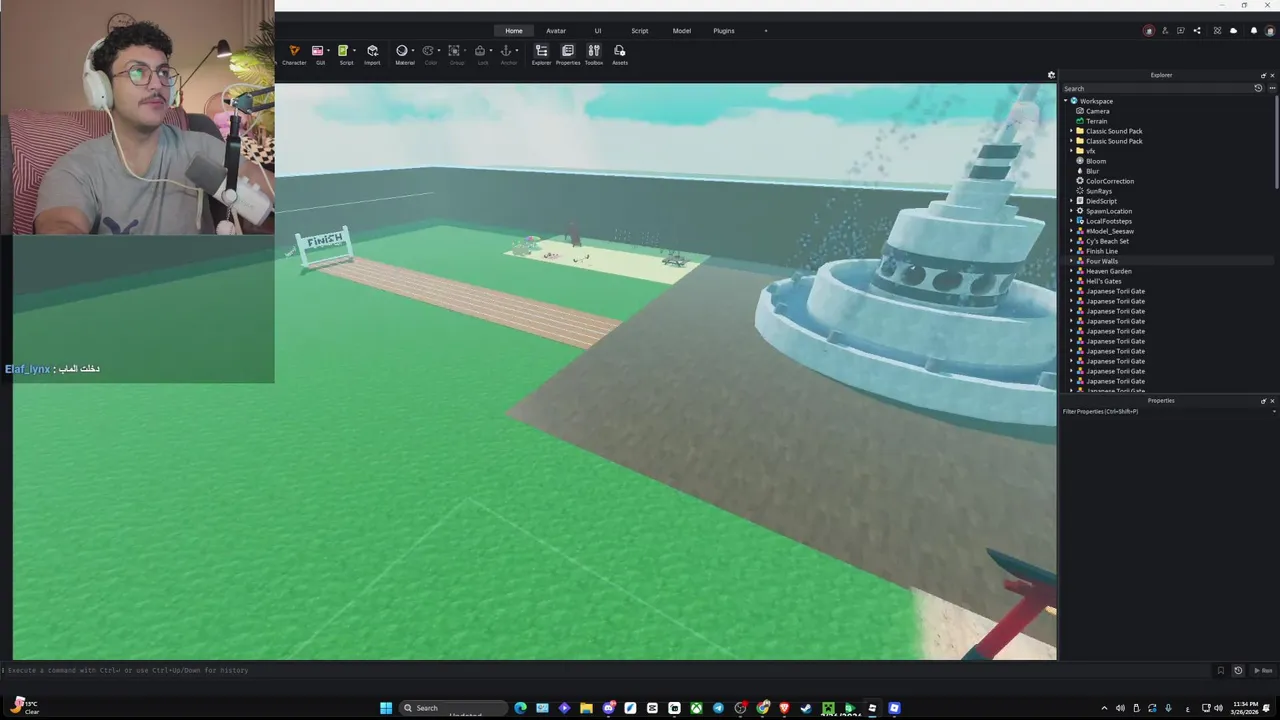
Task: Switch to the Script tab
Action: tap(639, 31)
